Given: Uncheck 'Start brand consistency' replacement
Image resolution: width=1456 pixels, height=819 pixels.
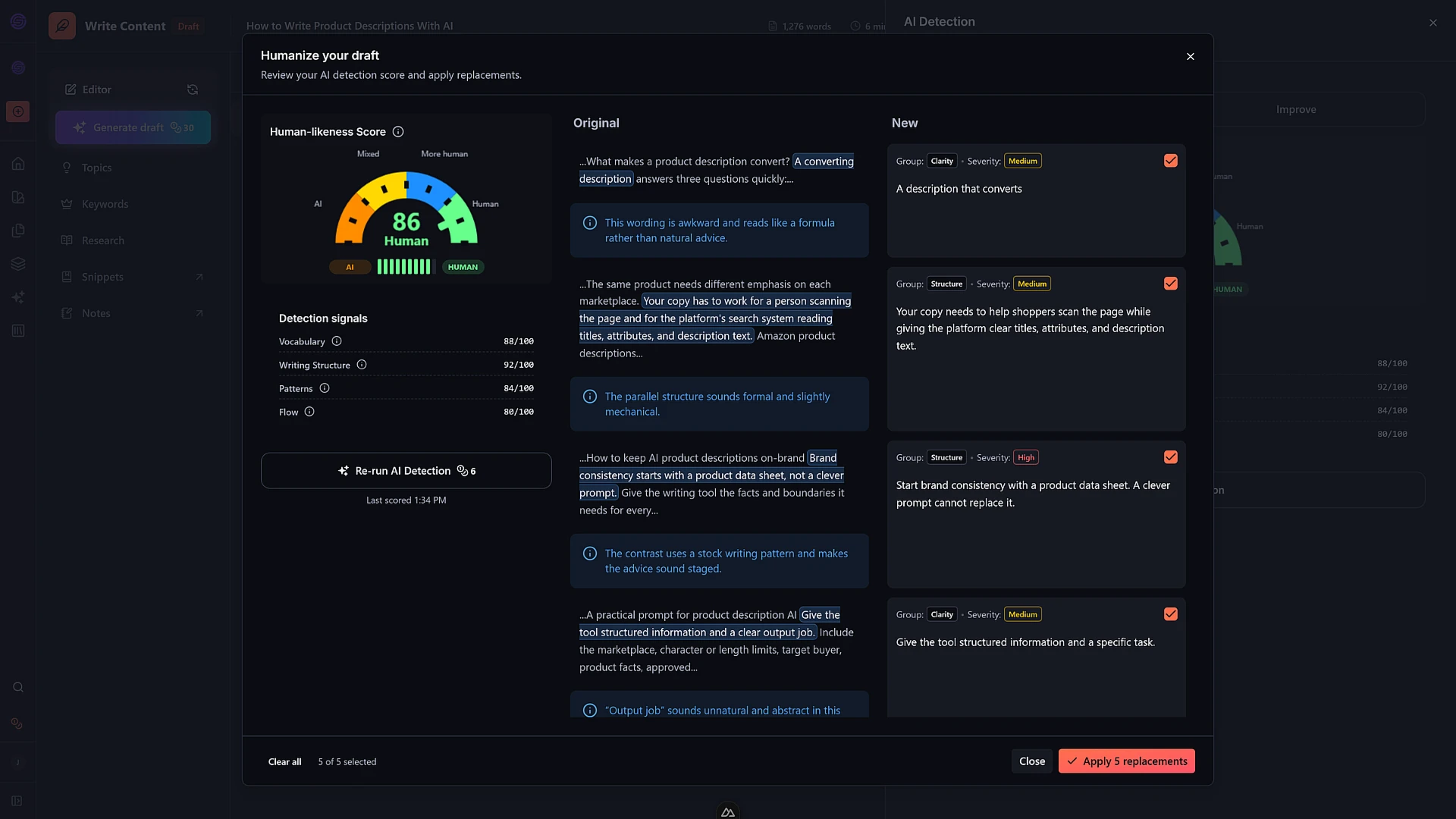Looking at the screenshot, I should (1171, 457).
